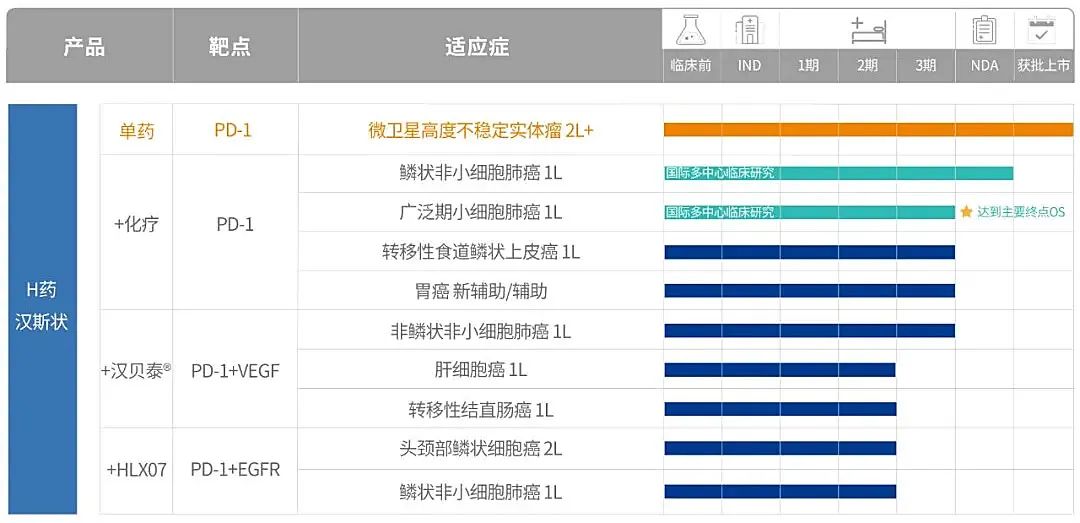Image resolution: width=1080 pixels, height=523 pixels.
Task: Open the 广泛期小细胞肺癌 1L indication
Action: 480,212
